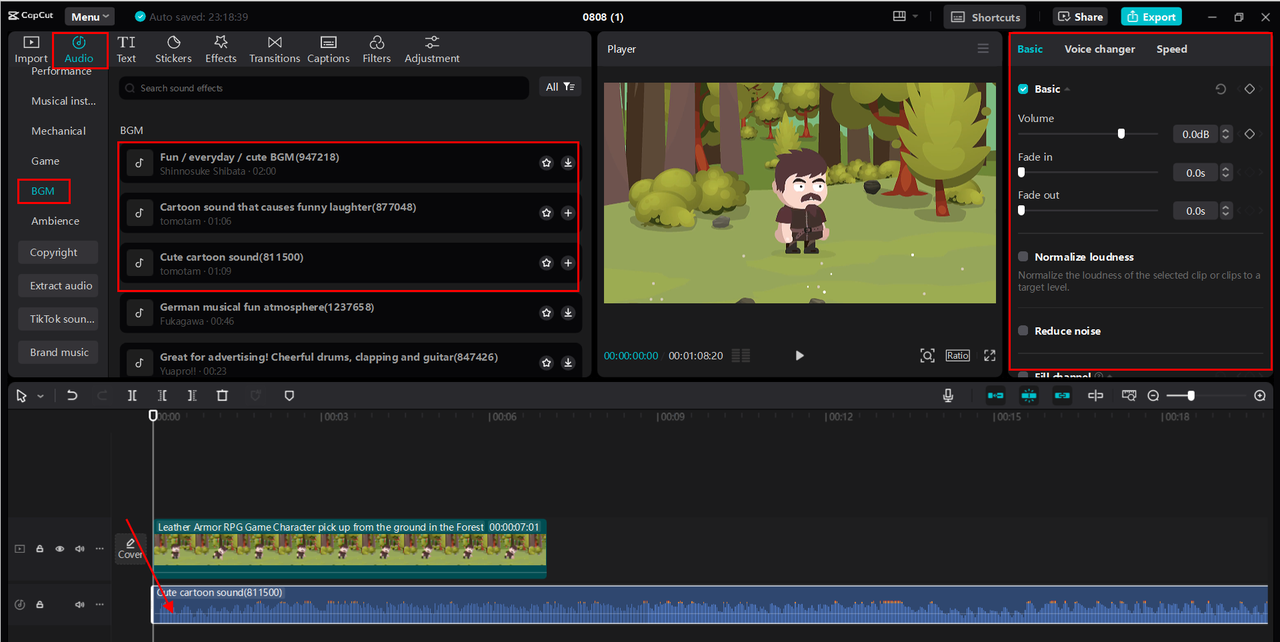Open the TikTok sounds section
This screenshot has height=642, width=1280.
tap(57, 319)
